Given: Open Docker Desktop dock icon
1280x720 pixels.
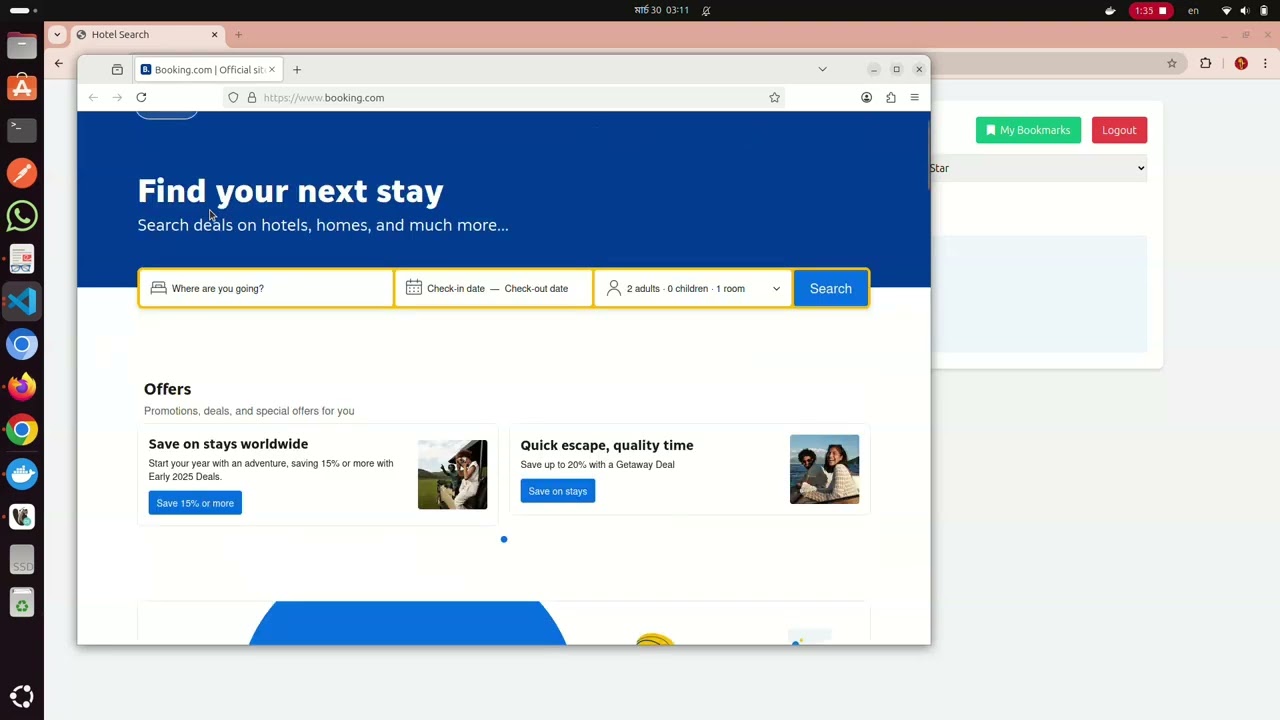Looking at the screenshot, I should (22, 474).
